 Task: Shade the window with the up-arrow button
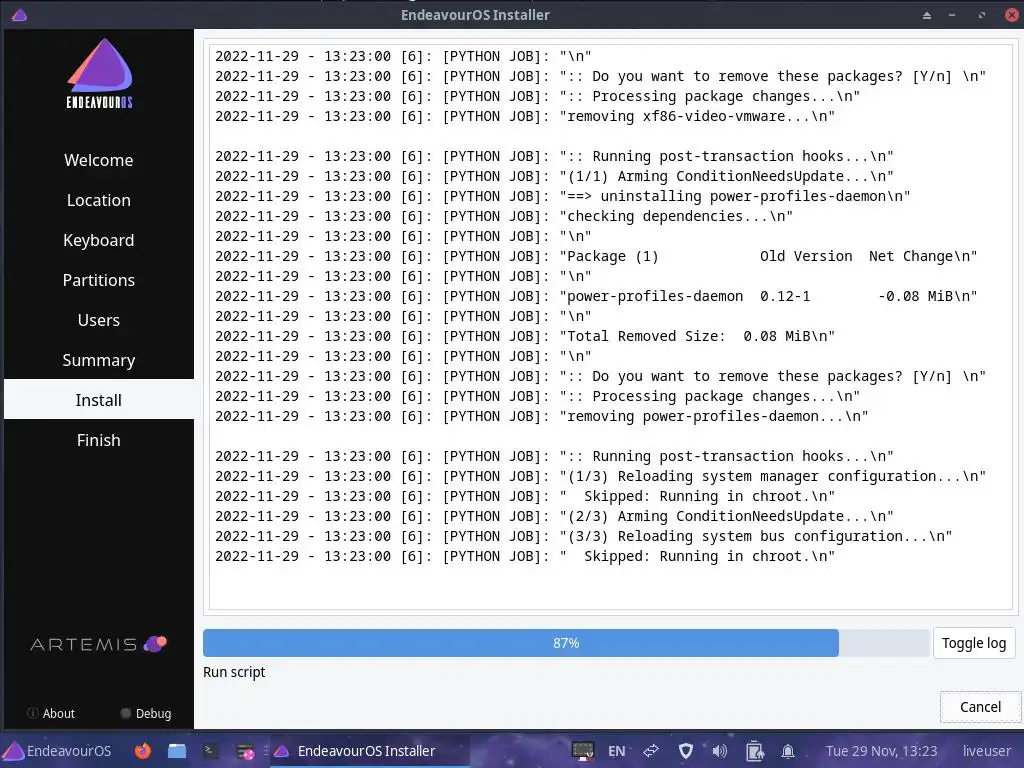pyautogui.click(x=927, y=15)
